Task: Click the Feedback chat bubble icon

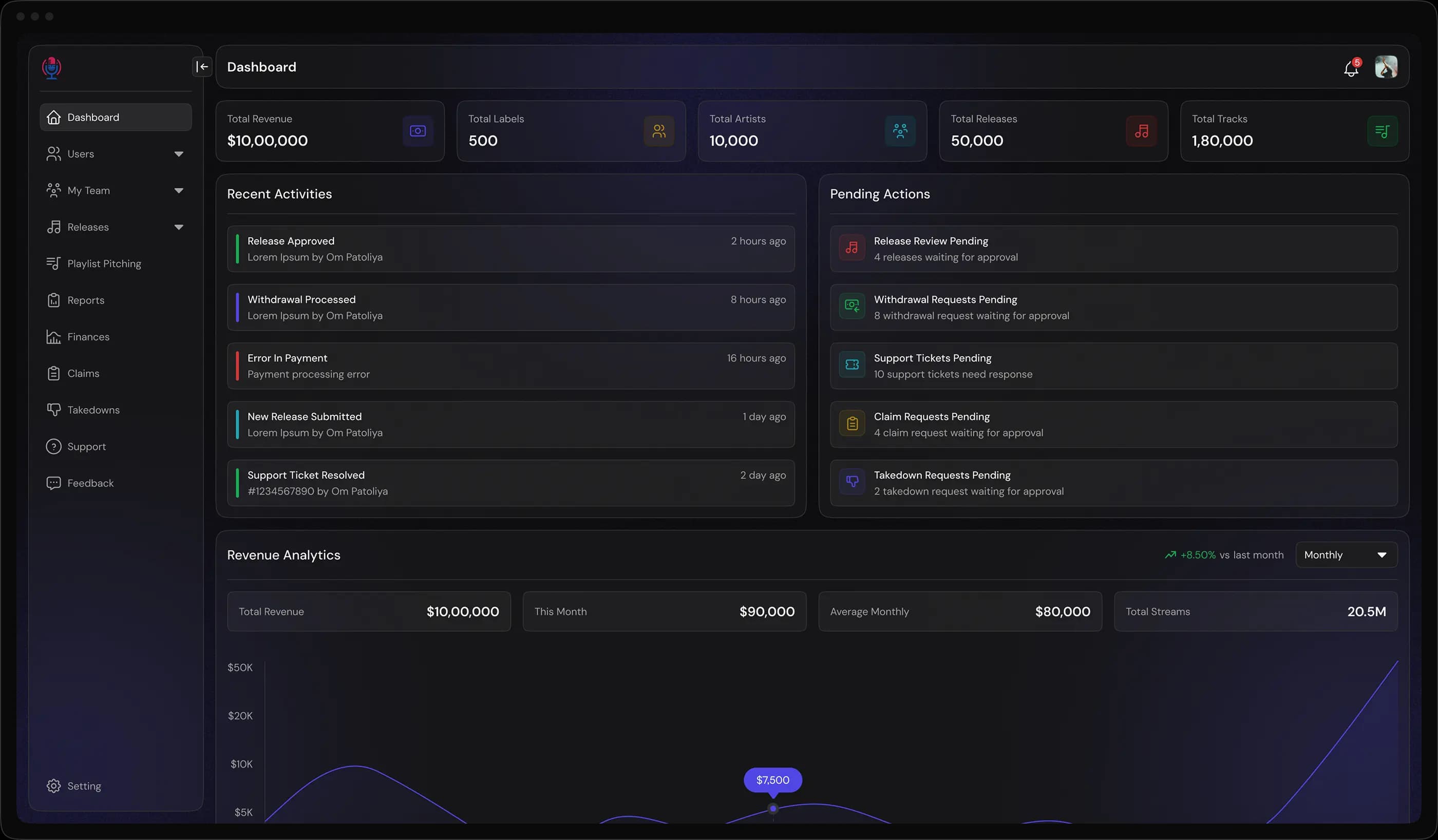Action: [53, 483]
